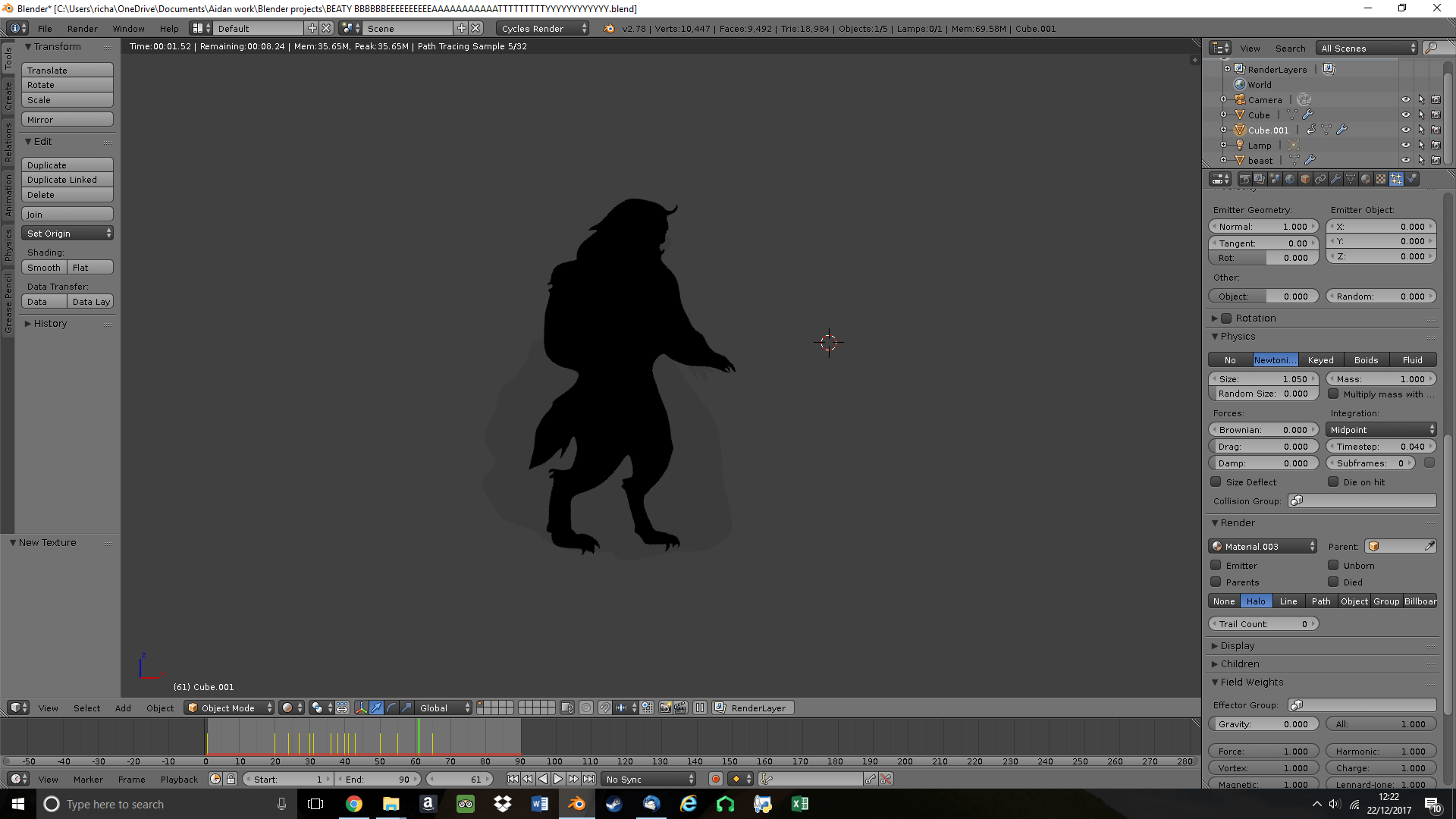This screenshot has height=819, width=1456.
Task: Switch to the World properties tab (globe icon)
Action: pyautogui.click(x=1290, y=179)
